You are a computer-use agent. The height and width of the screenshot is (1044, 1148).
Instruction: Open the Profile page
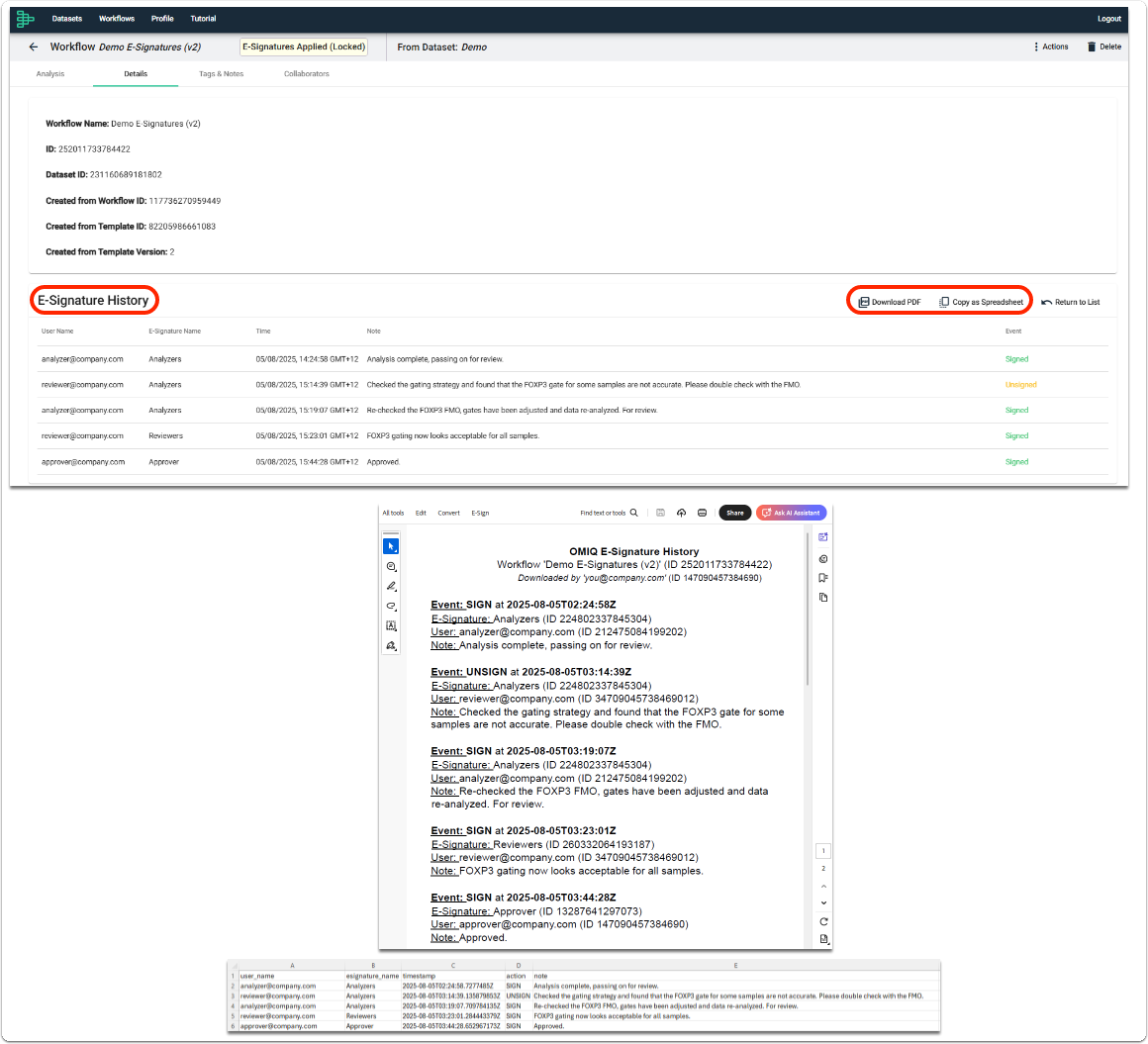pos(161,19)
